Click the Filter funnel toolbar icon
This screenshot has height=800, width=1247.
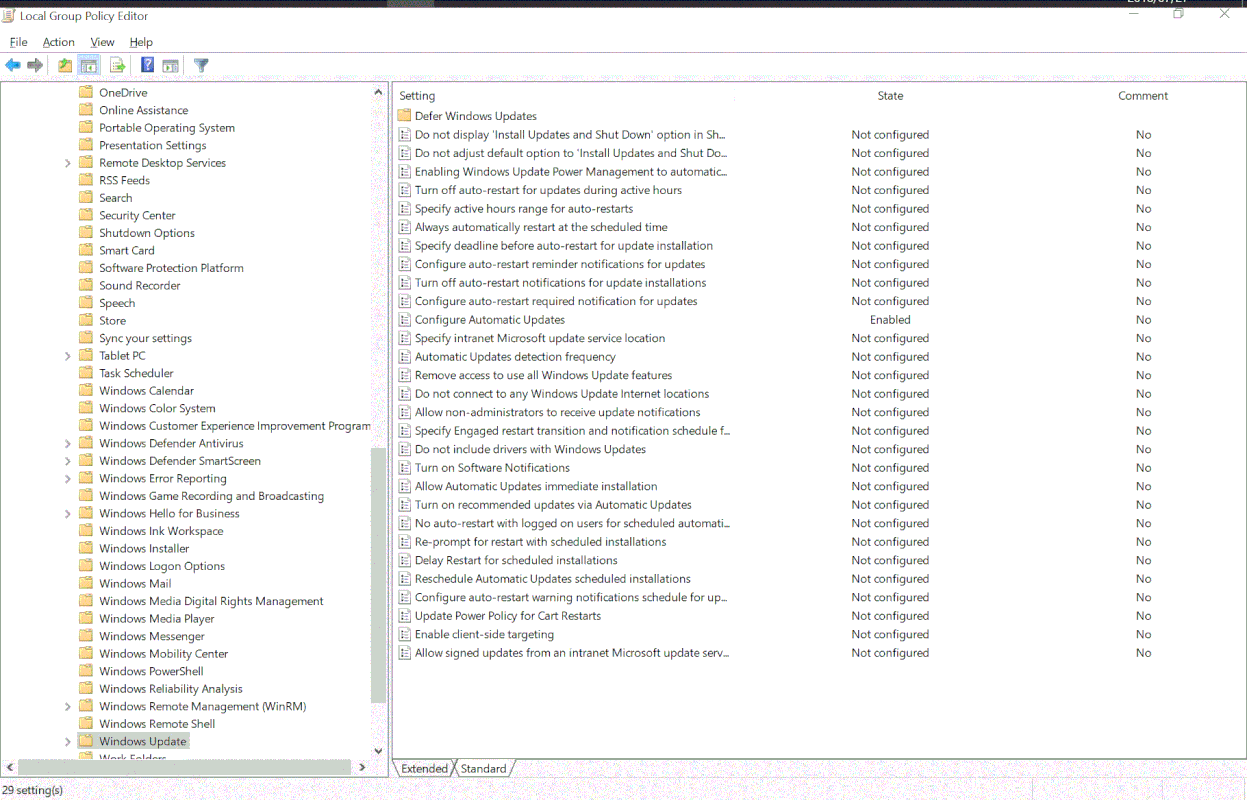click(201, 66)
